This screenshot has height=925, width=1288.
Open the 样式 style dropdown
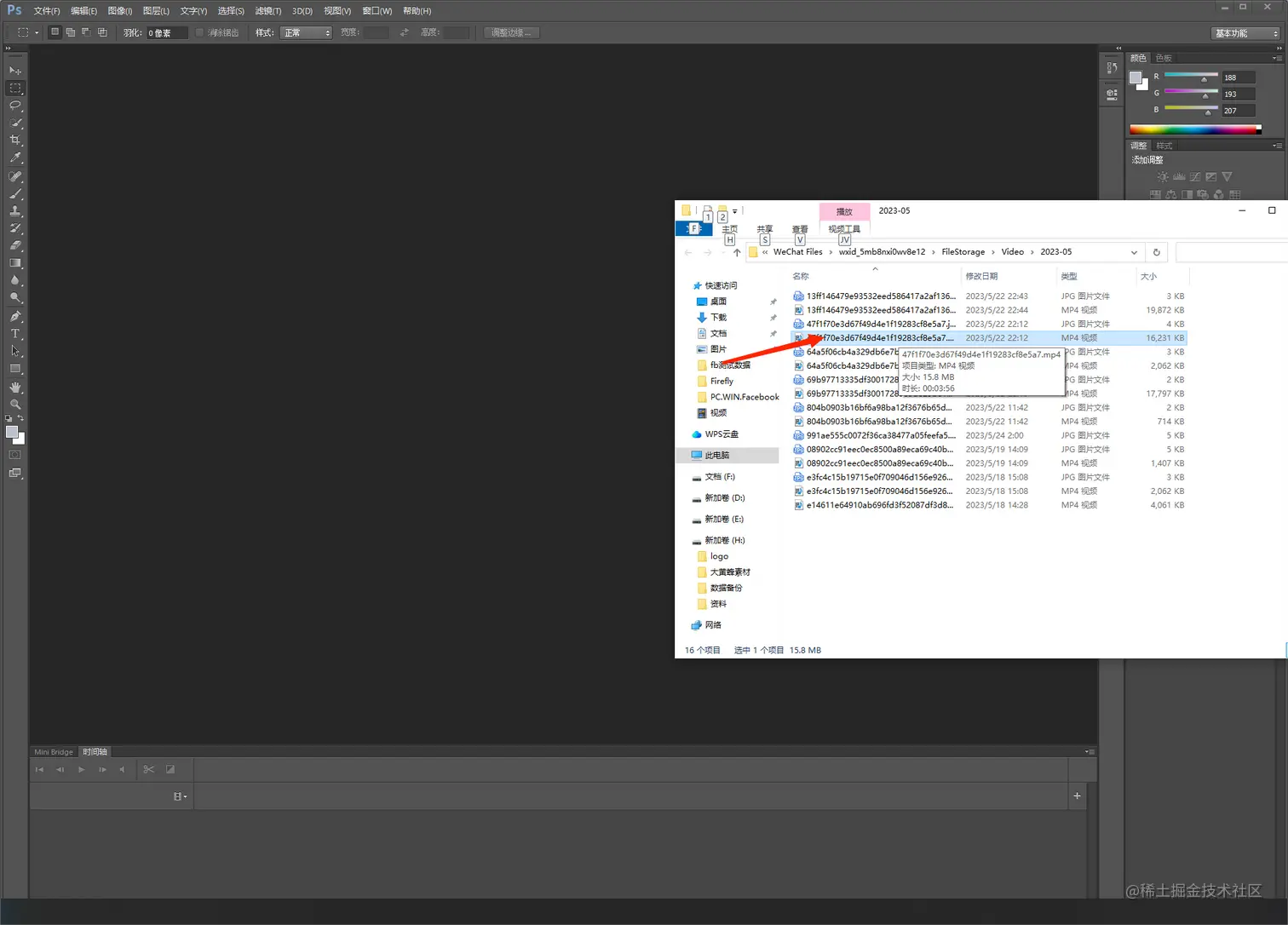[306, 32]
